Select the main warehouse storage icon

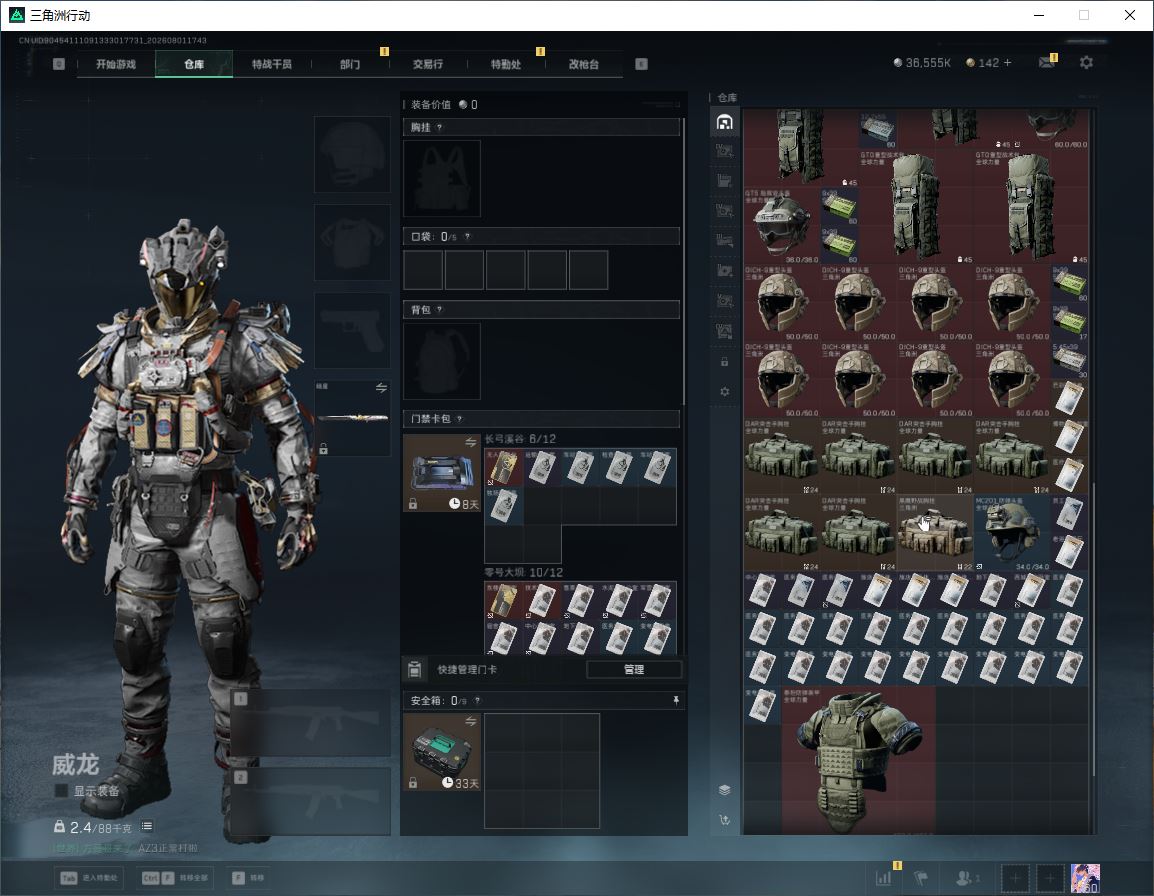point(724,122)
